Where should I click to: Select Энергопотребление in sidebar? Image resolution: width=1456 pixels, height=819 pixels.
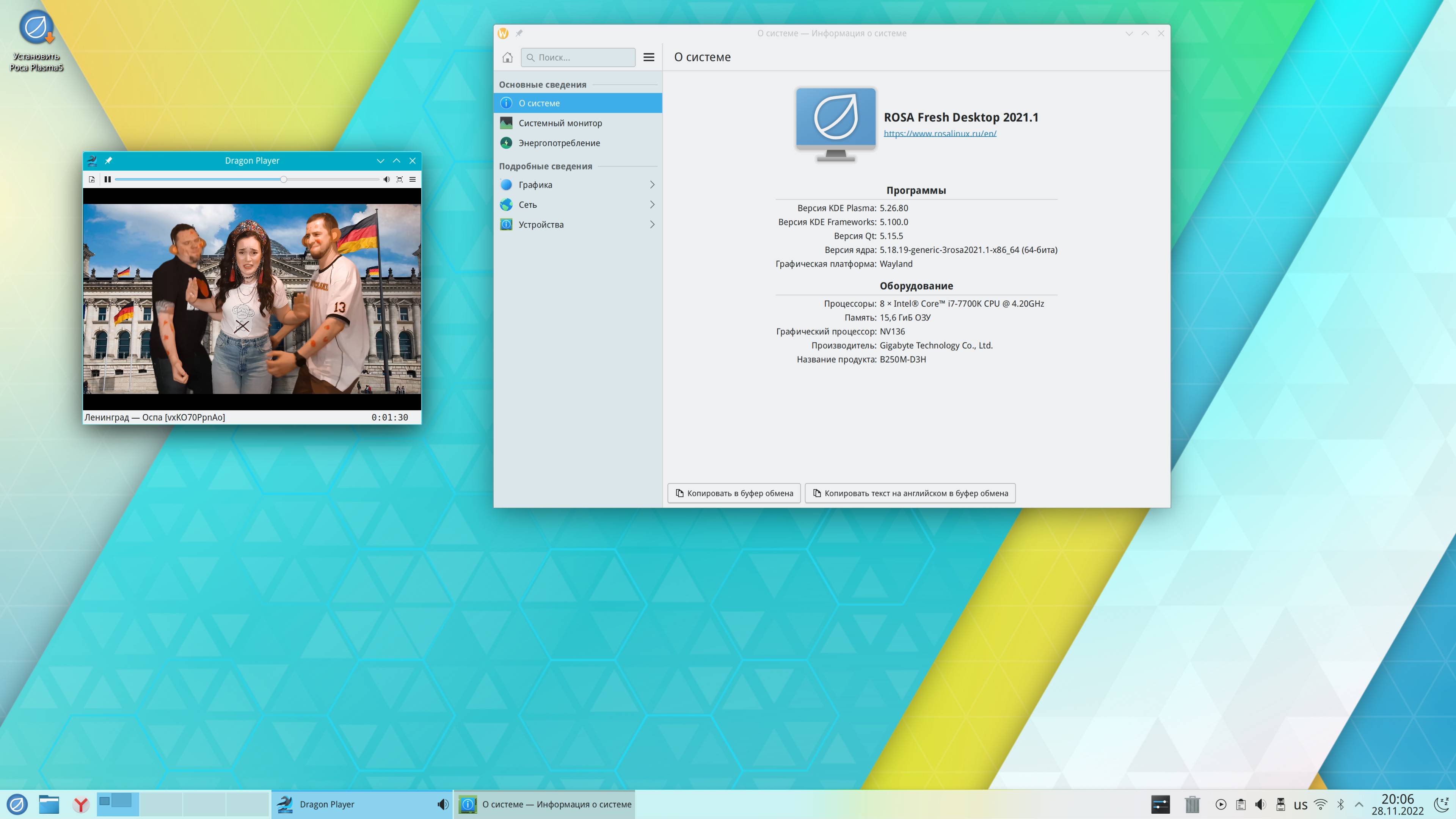[559, 143]
